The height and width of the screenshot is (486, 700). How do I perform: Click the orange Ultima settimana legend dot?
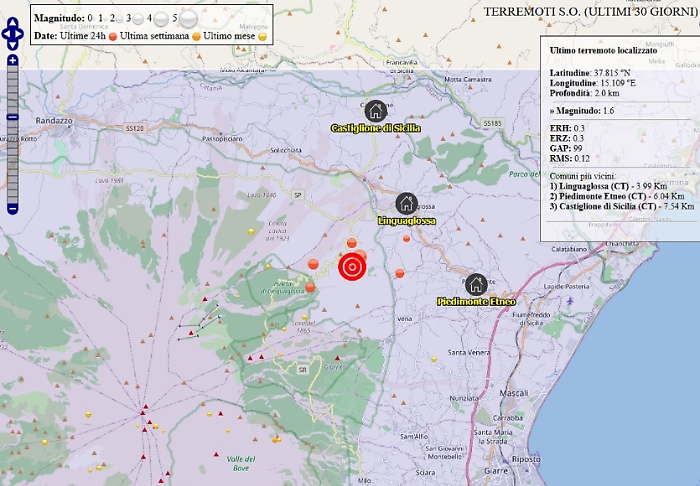coord(195,35)
